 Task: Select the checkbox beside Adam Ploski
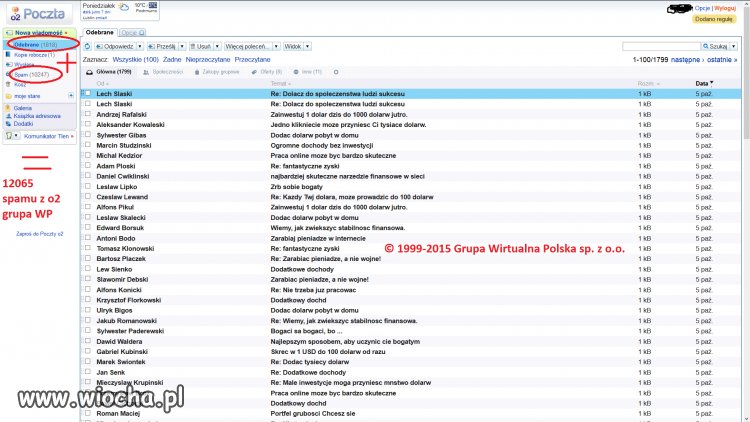click(88, 166)
